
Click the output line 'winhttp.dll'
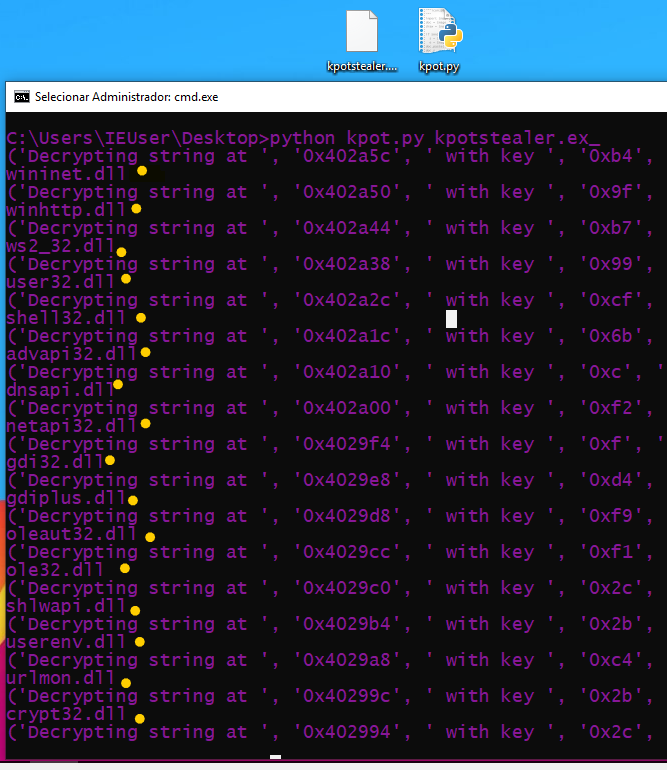tap(65, 210)
